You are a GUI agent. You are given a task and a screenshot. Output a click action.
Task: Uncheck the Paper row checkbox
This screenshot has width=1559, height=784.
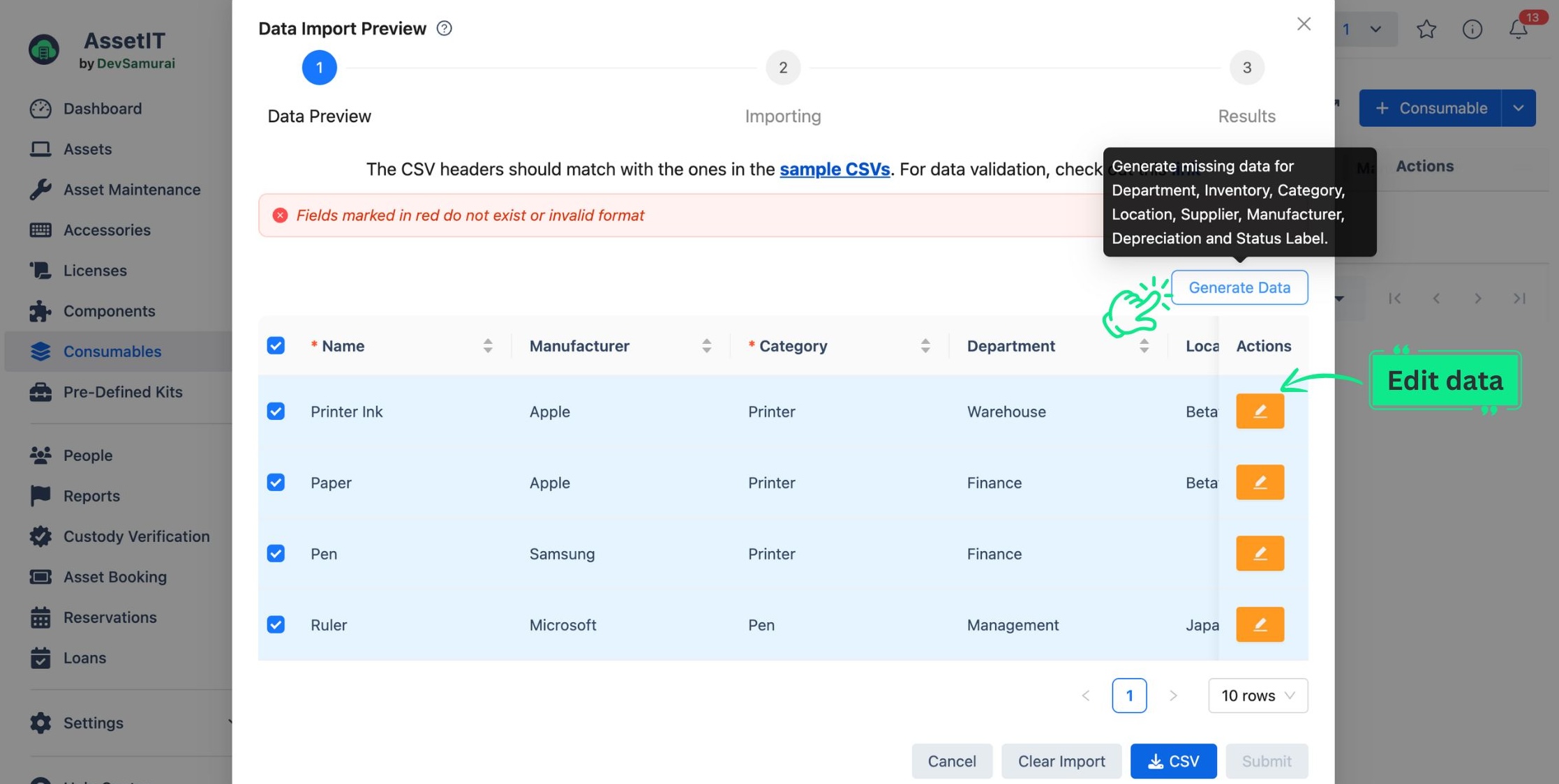pyautogui.click(x=276, y=482)
